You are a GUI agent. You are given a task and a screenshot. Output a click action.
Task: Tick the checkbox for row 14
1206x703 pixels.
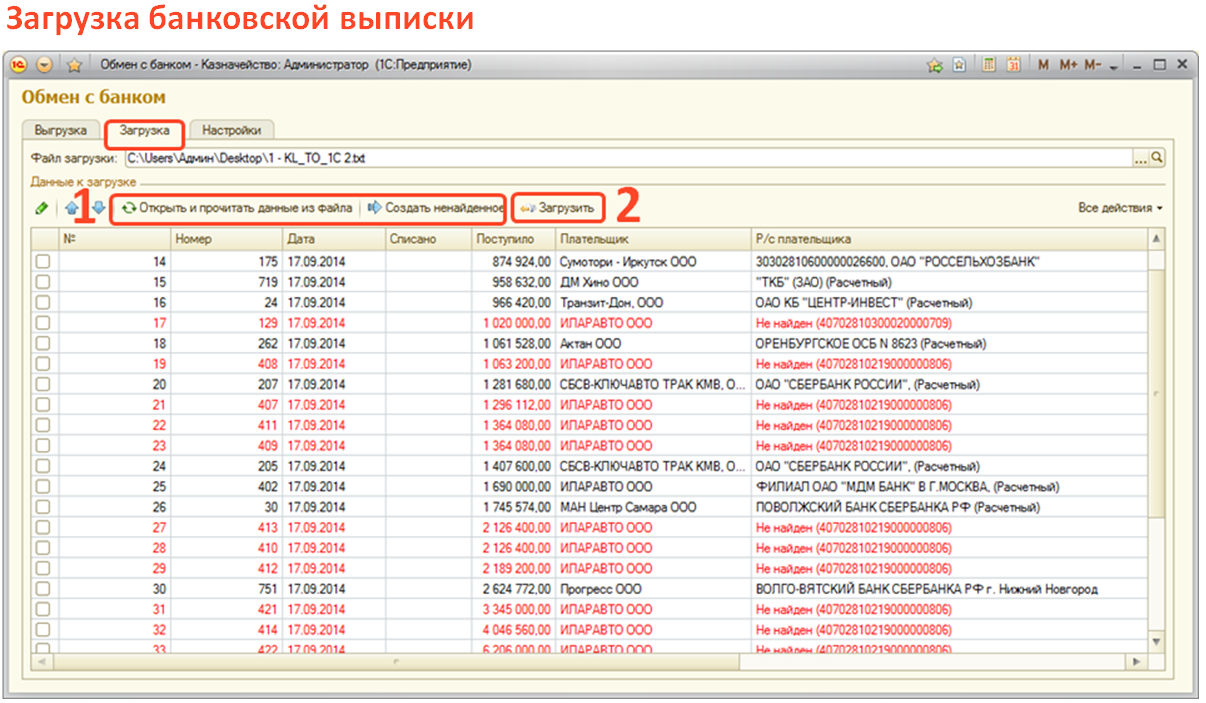coord(43,262)
